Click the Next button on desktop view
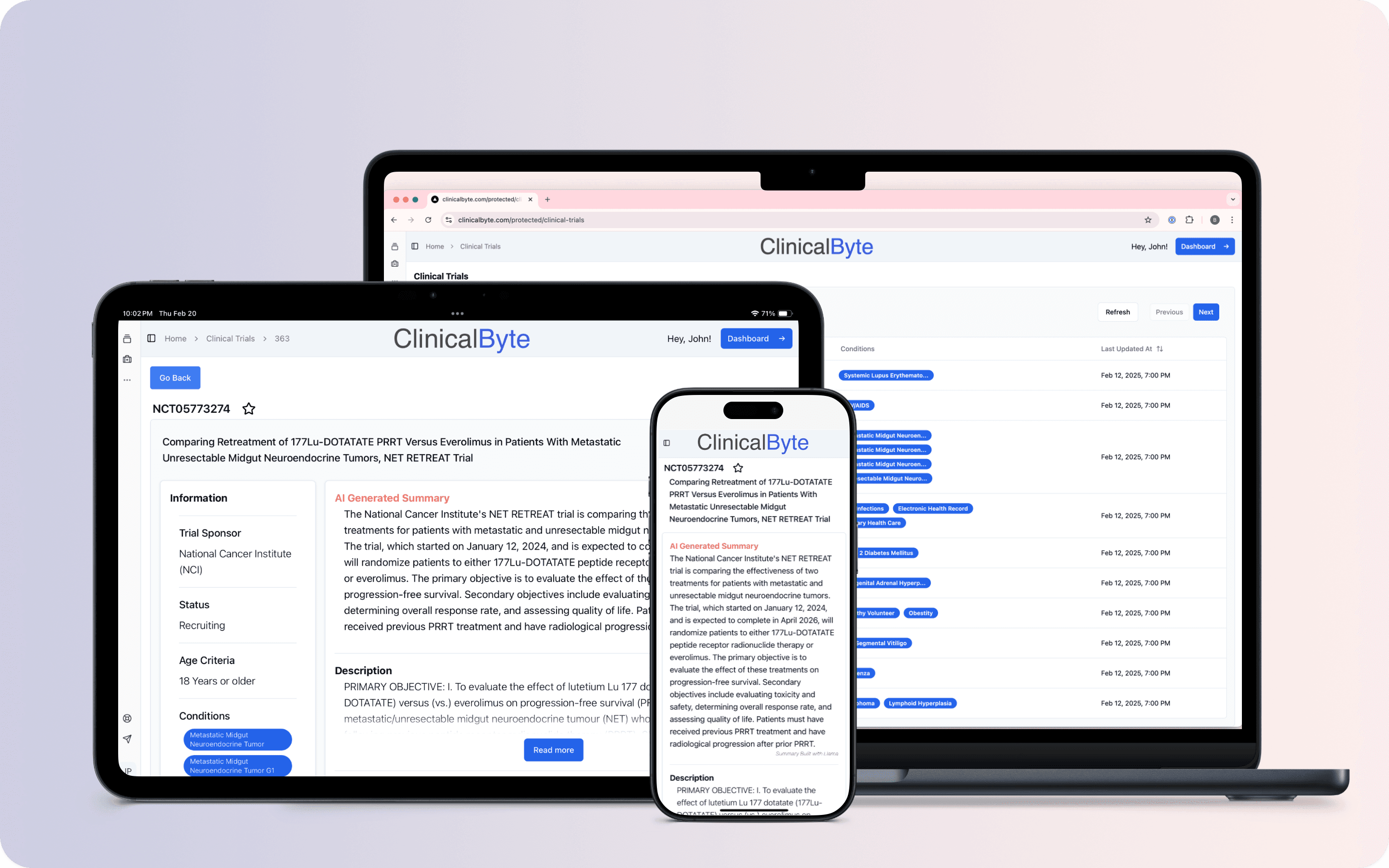This screenshot has height=868, width=1389. coord(1207,312)
